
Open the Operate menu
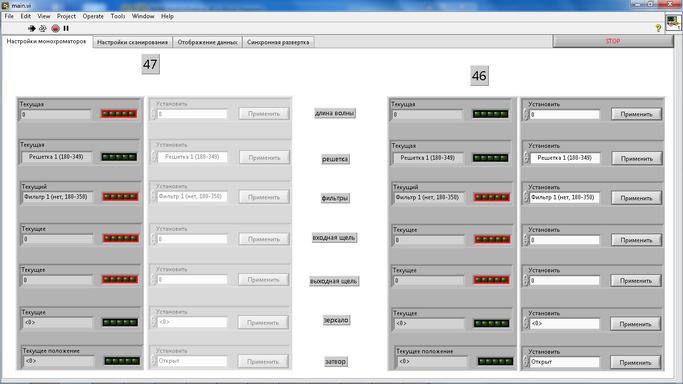tap(93, 16)
